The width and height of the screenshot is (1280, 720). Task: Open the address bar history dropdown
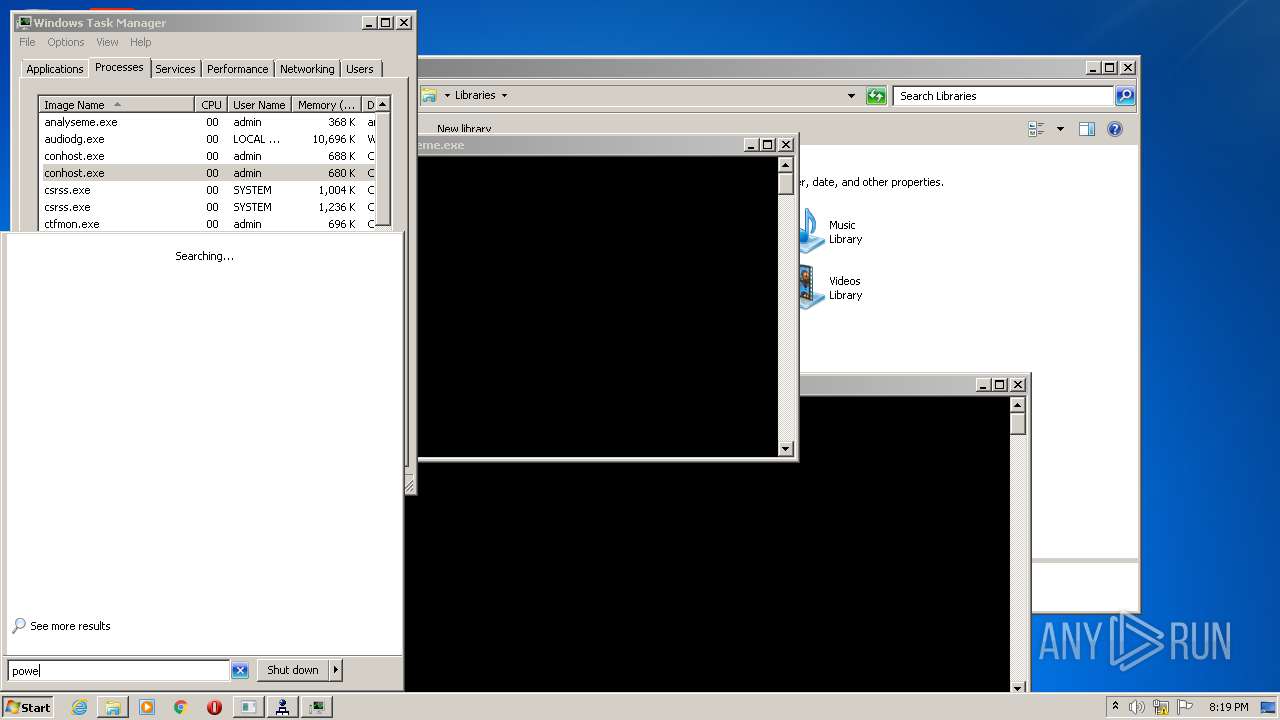point(851,96)
